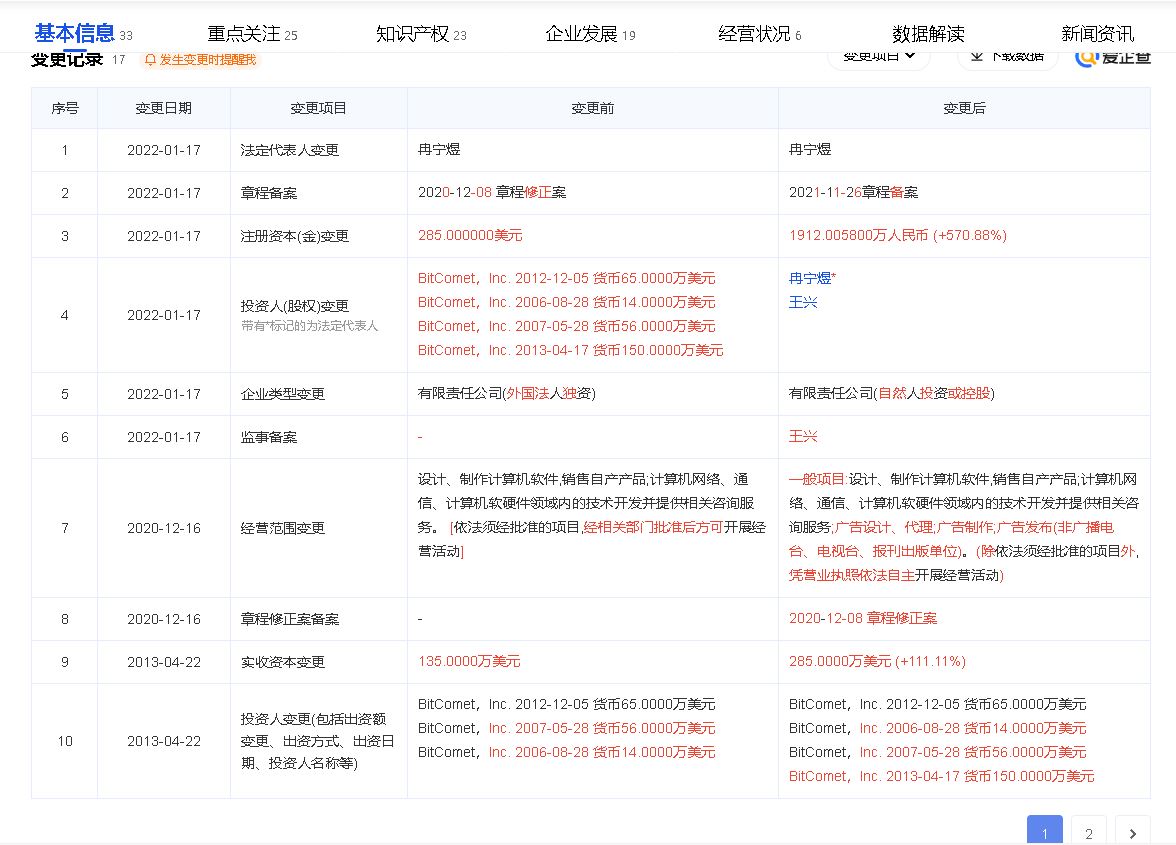Click the 经营范围变更 item in row 7
Screen dimensions: 1176x845
click(x=283, y=528)
